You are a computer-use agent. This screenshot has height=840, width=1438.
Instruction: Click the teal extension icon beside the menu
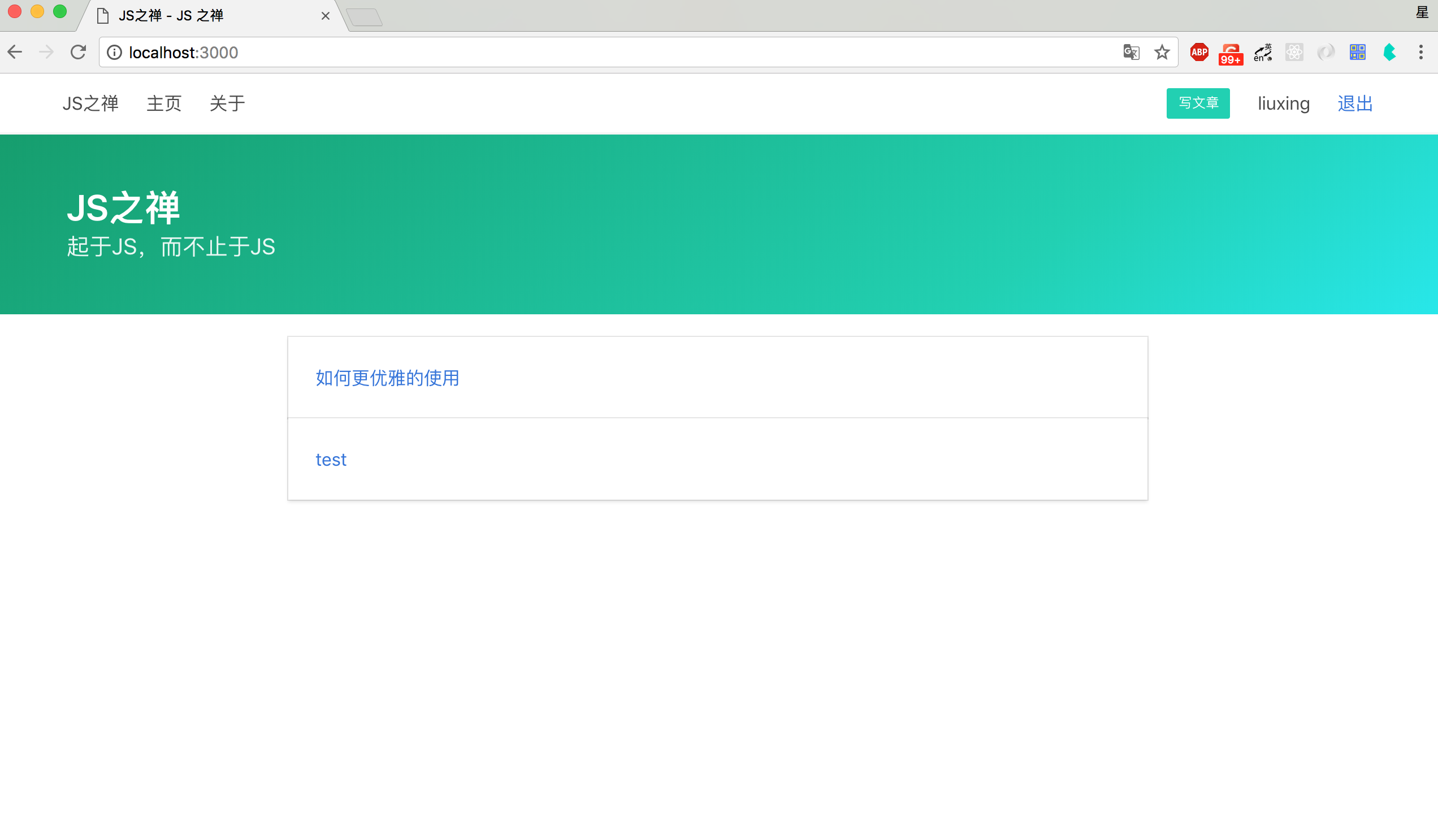point(1389,53)
